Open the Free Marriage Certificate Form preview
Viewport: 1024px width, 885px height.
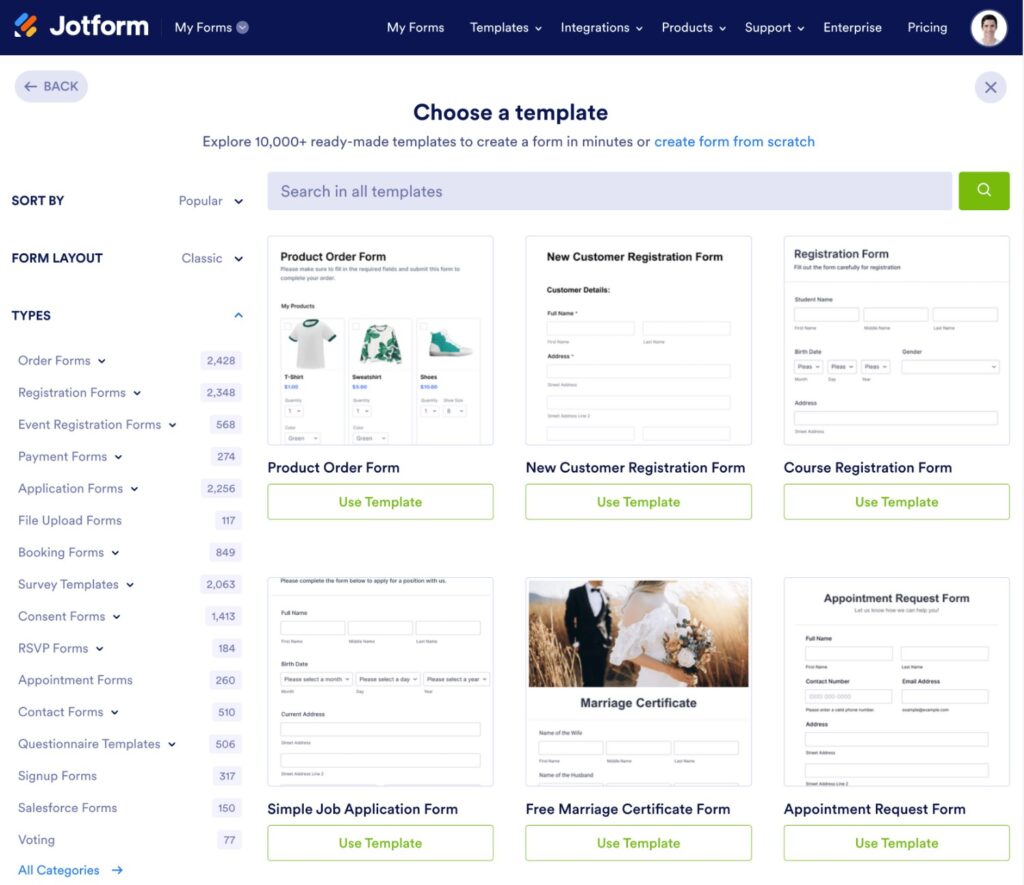tap(637, 681)
